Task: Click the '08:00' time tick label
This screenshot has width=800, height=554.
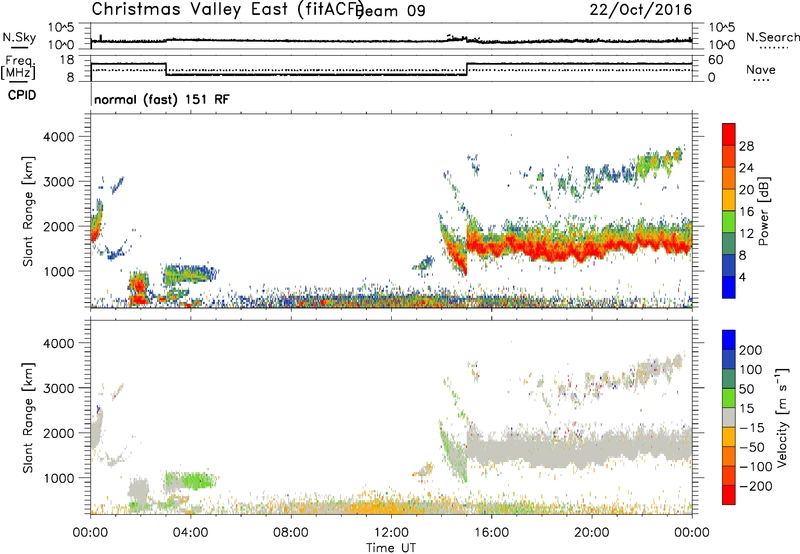Action: tap(290, 533)
